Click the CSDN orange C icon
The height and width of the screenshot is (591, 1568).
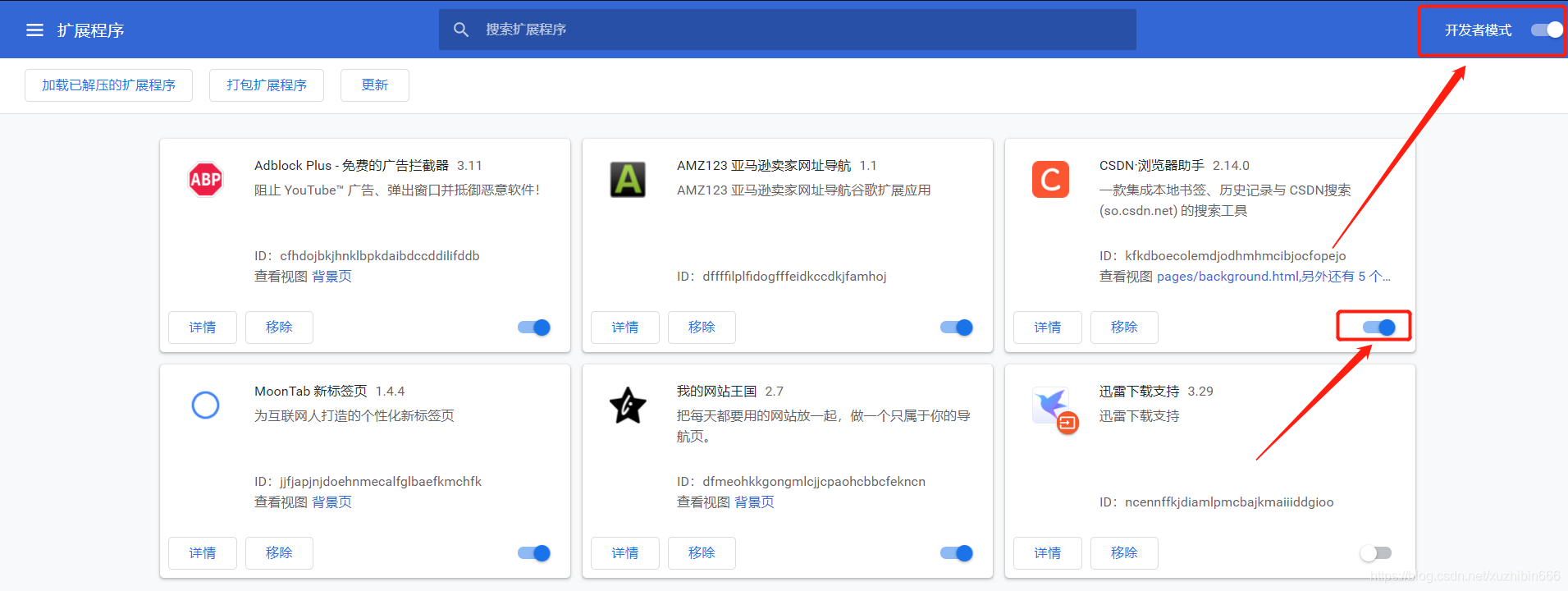point(1050,180)
